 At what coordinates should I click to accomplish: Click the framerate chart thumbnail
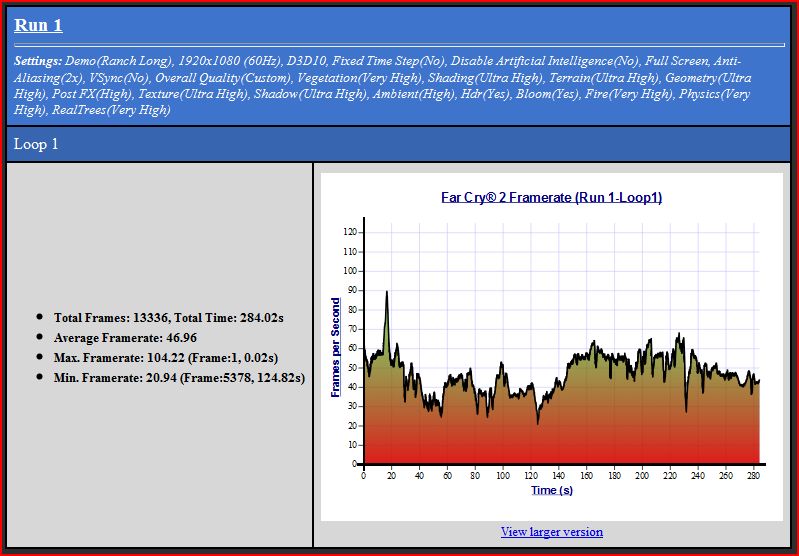click(552, 347)
